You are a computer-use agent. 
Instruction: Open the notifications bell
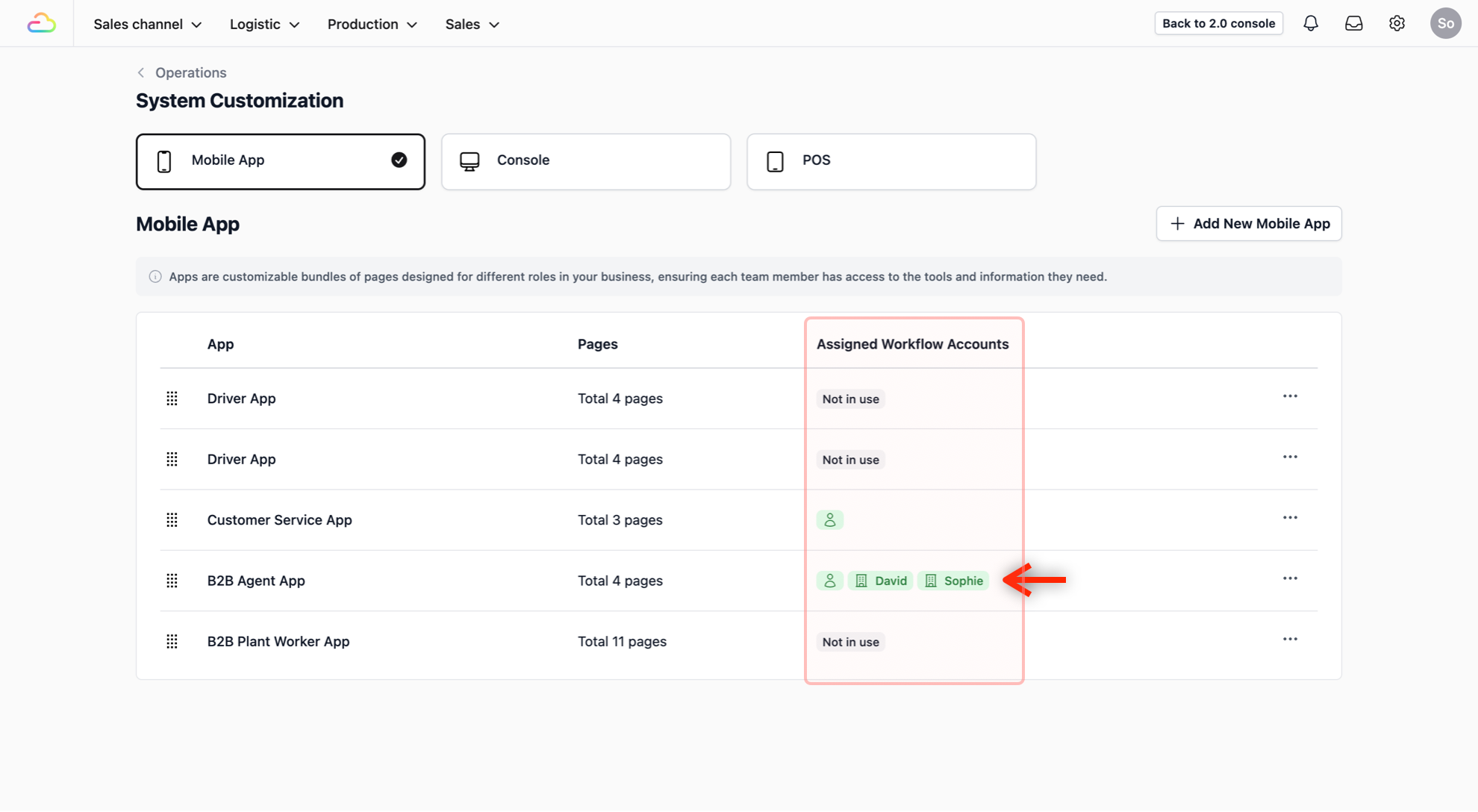pyautogui.click(x=1311, y=23)
